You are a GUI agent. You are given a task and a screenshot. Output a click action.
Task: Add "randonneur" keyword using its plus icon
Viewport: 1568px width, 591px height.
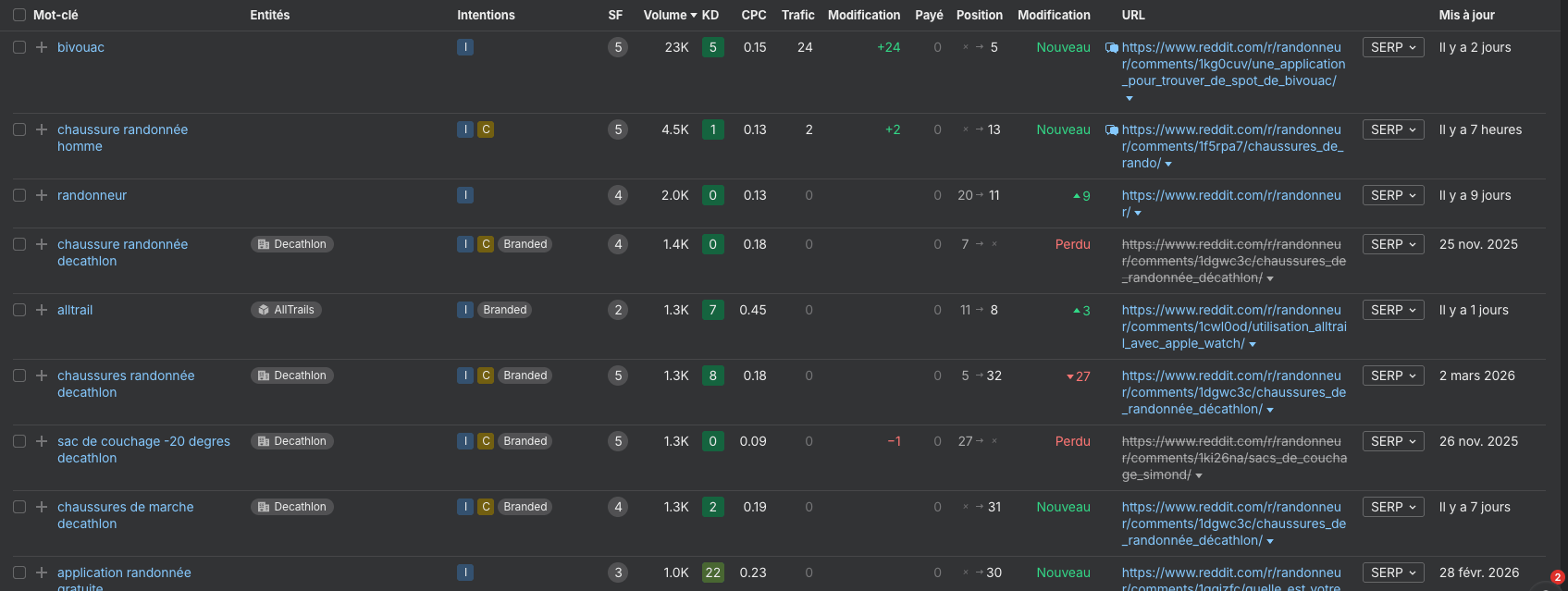pos(42,195)
